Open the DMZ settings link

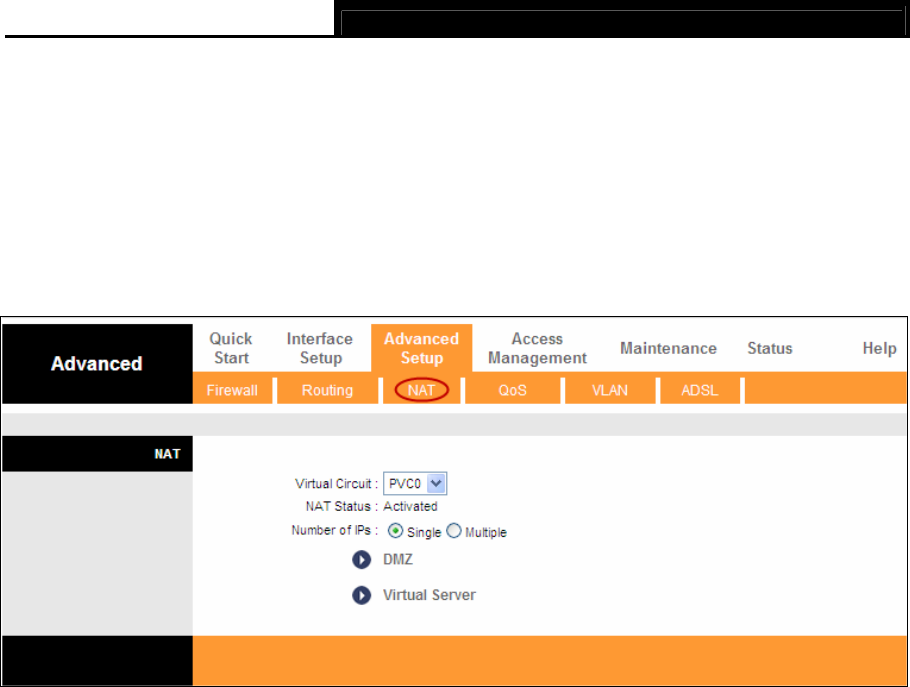pos(398,560)
